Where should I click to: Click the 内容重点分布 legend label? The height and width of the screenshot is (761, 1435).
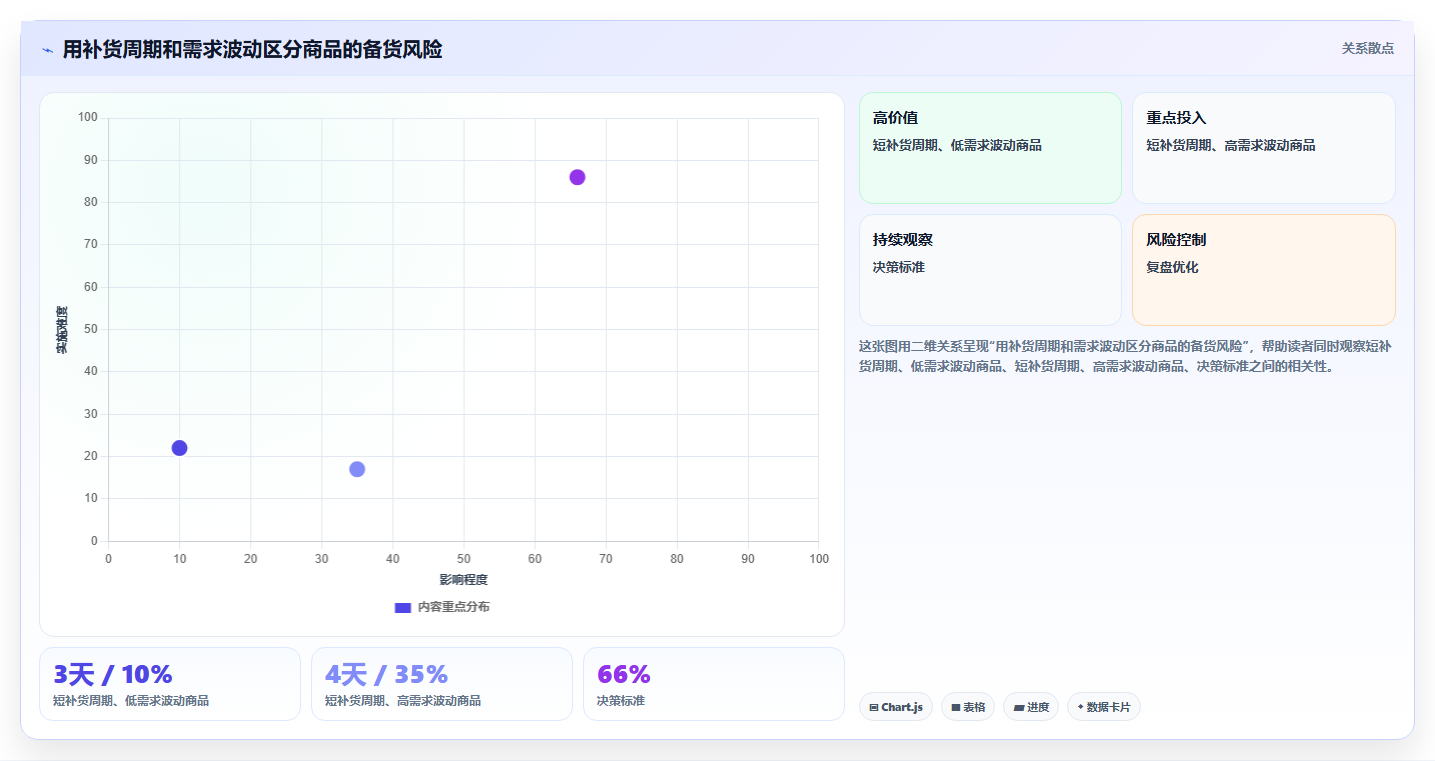pyautogui.click(x=453, y=607)
